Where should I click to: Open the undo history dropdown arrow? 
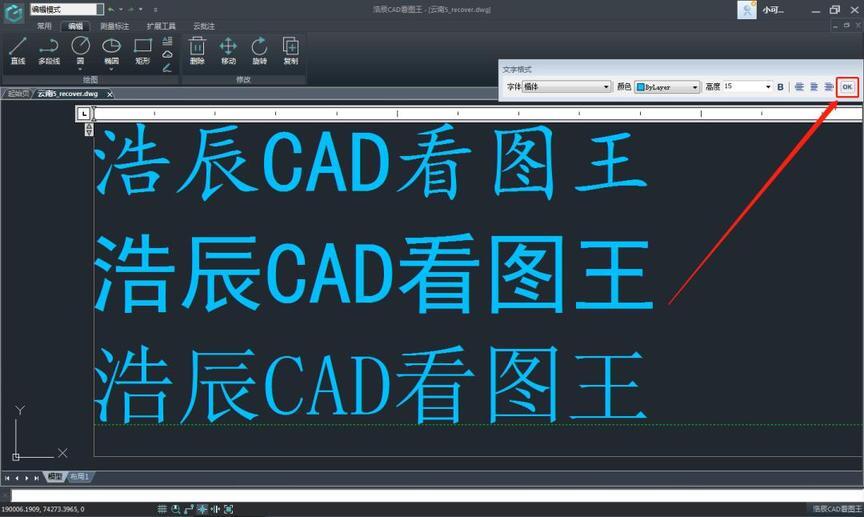121,9
